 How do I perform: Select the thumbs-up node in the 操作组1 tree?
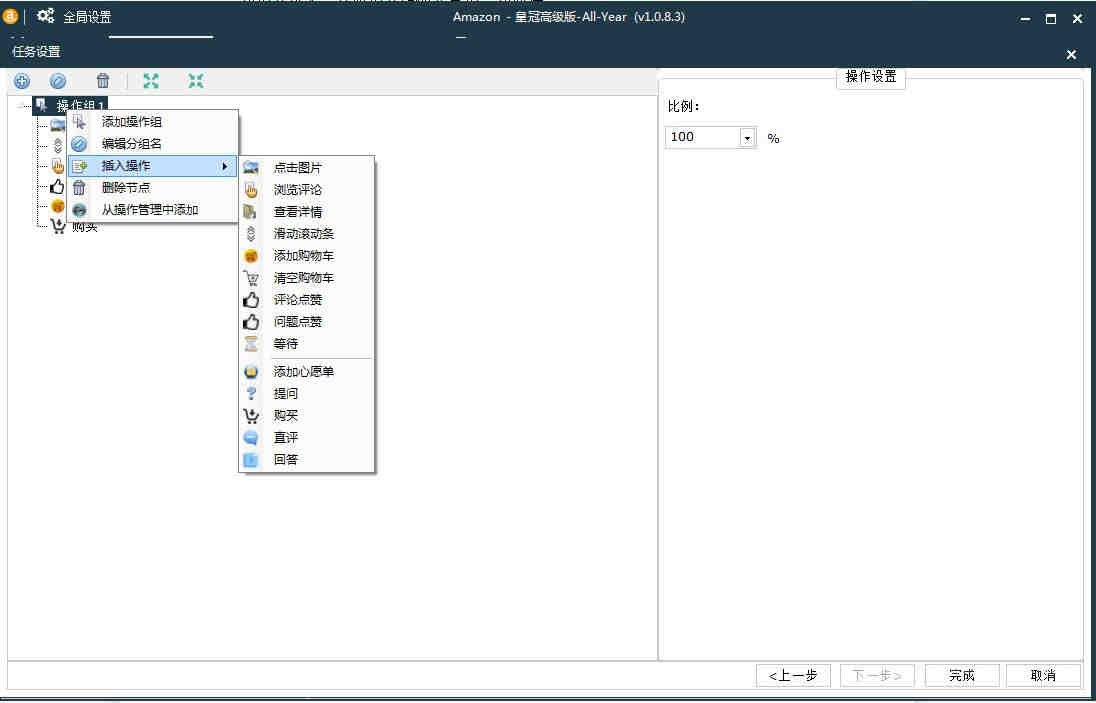point(57,187)
